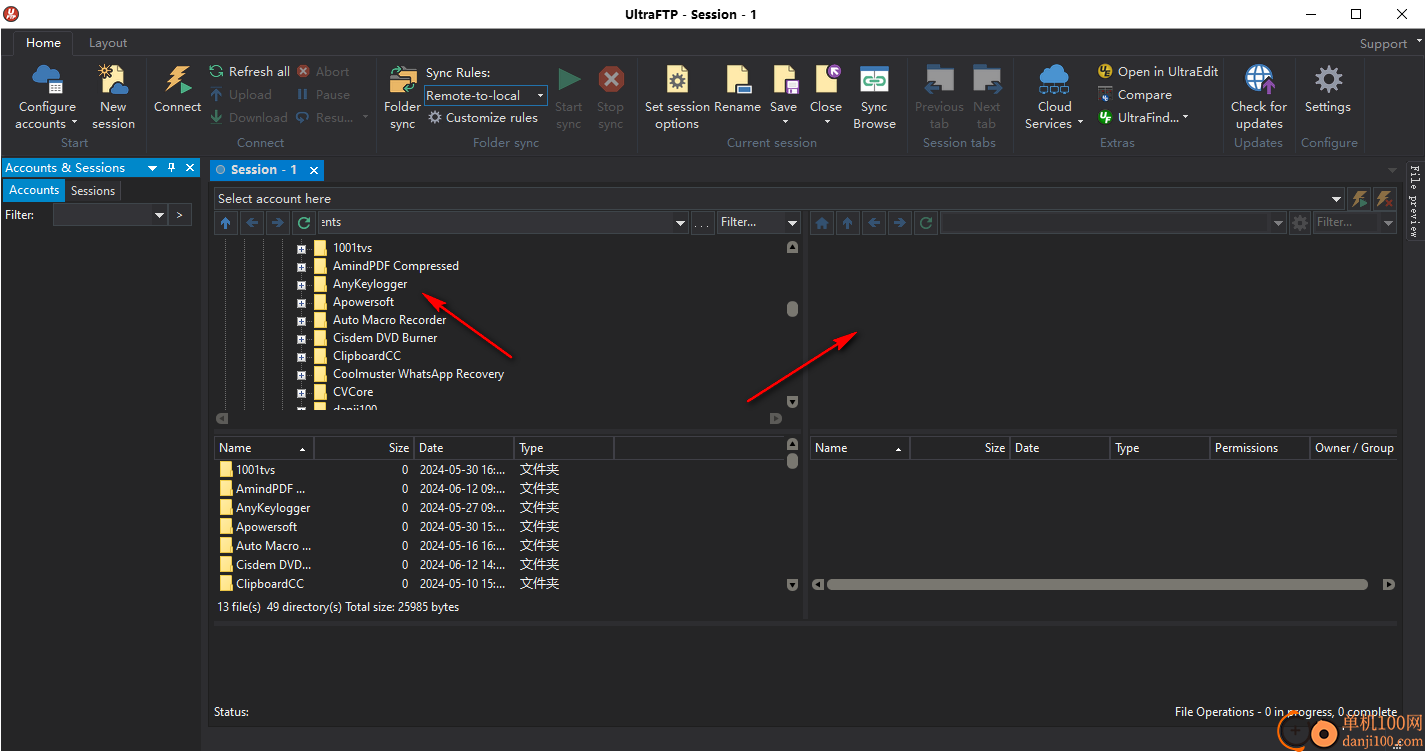Click the disconnect lightning icon

pos(1384,199)
